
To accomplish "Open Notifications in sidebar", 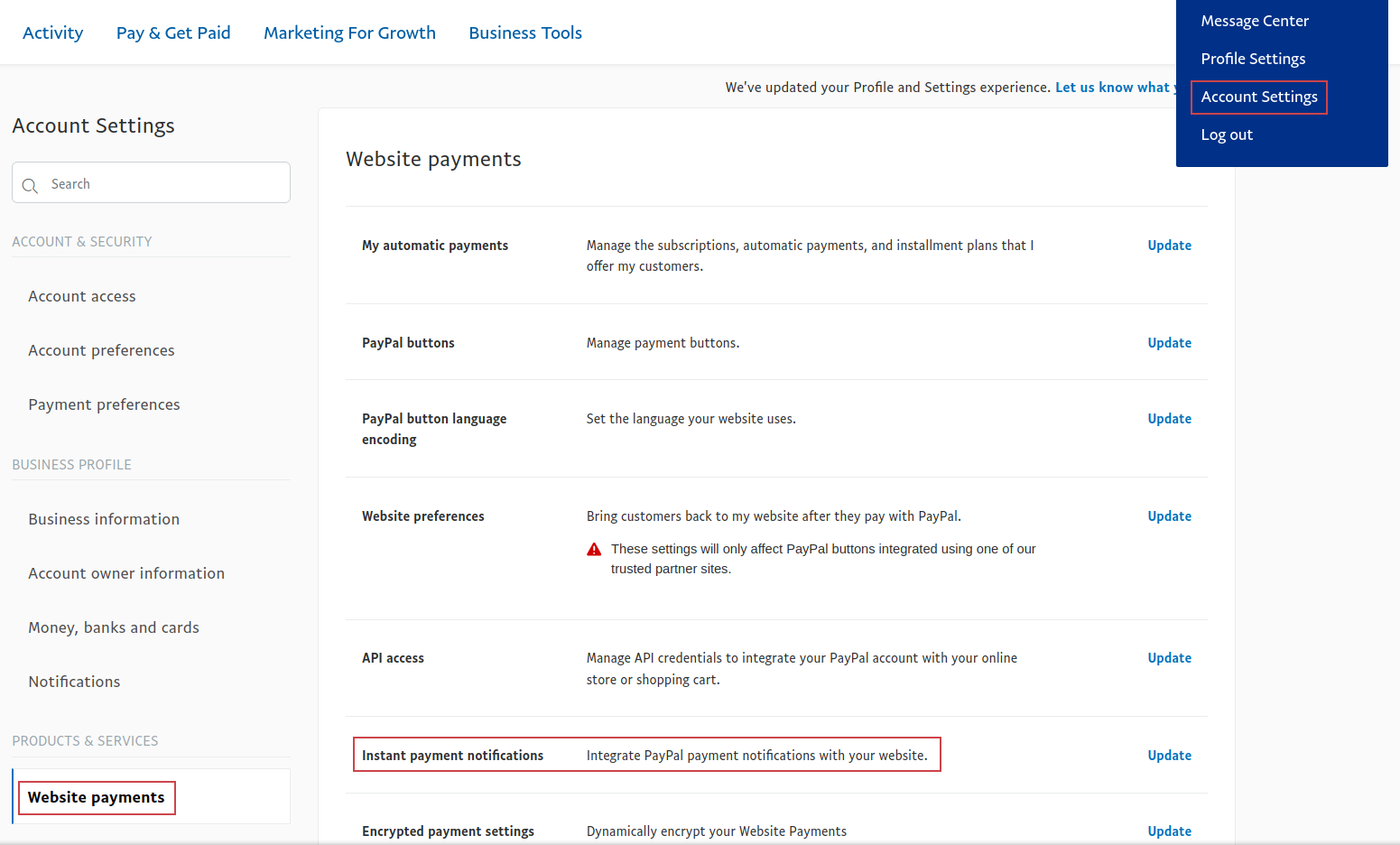I will pos(74,682).
